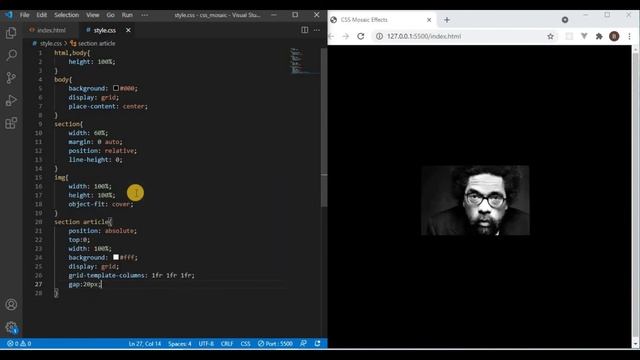Viewport: 640px width, 360px height.
Task: Open the View menu
Action: [x=93, y=15]
